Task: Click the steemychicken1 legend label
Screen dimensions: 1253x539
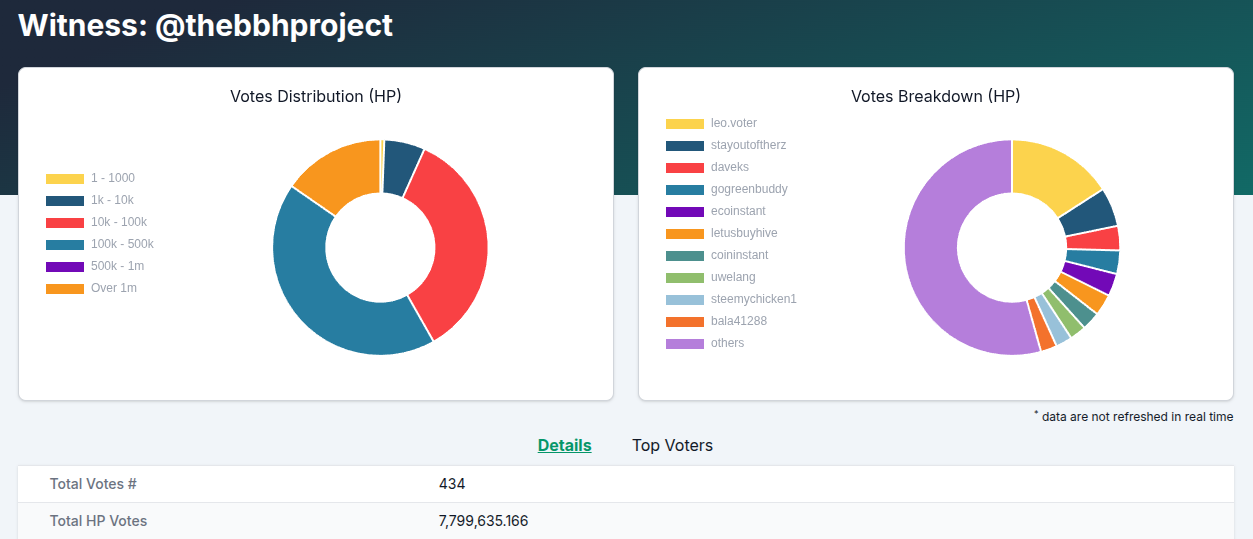Action: (x=754, y=299)
